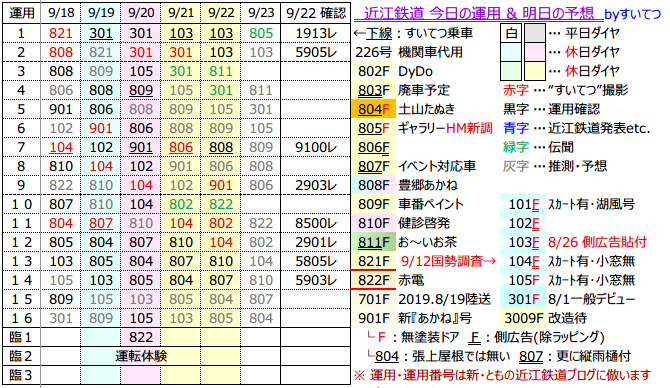Viewport: 670px width, 388px height.
Task: Open the 近江鉄道 今日の運用 & 明日の予想 title link
Action: pos(479,13)
